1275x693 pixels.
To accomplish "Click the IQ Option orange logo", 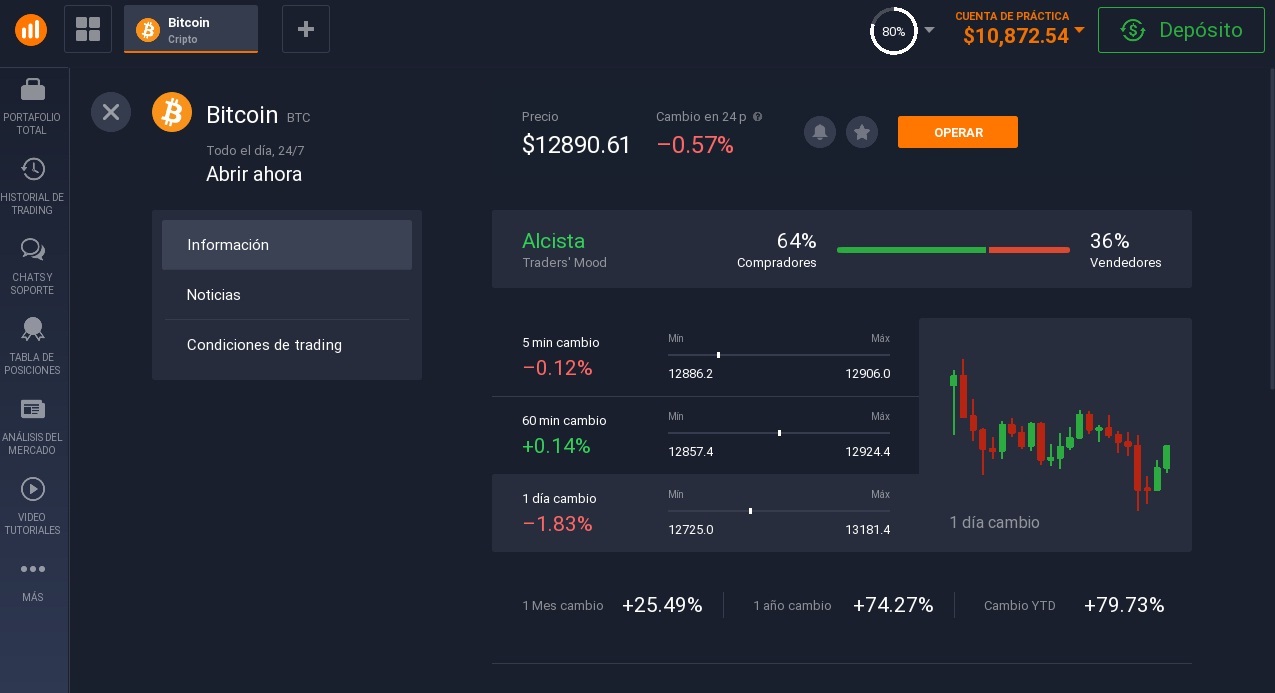I will tap(31, 29).
